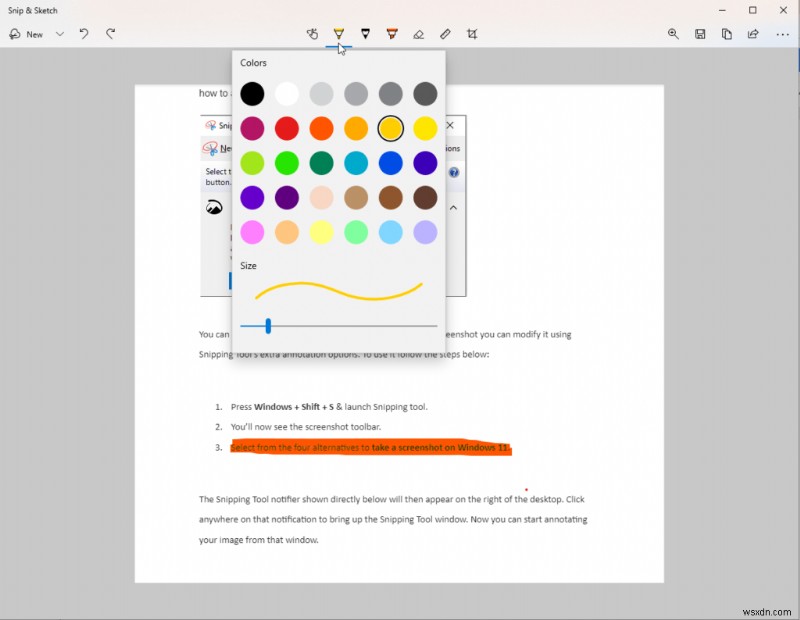Open the ruler tool
Image resolution: width=800 pixels, height=620 pixels.
[445, 34]
